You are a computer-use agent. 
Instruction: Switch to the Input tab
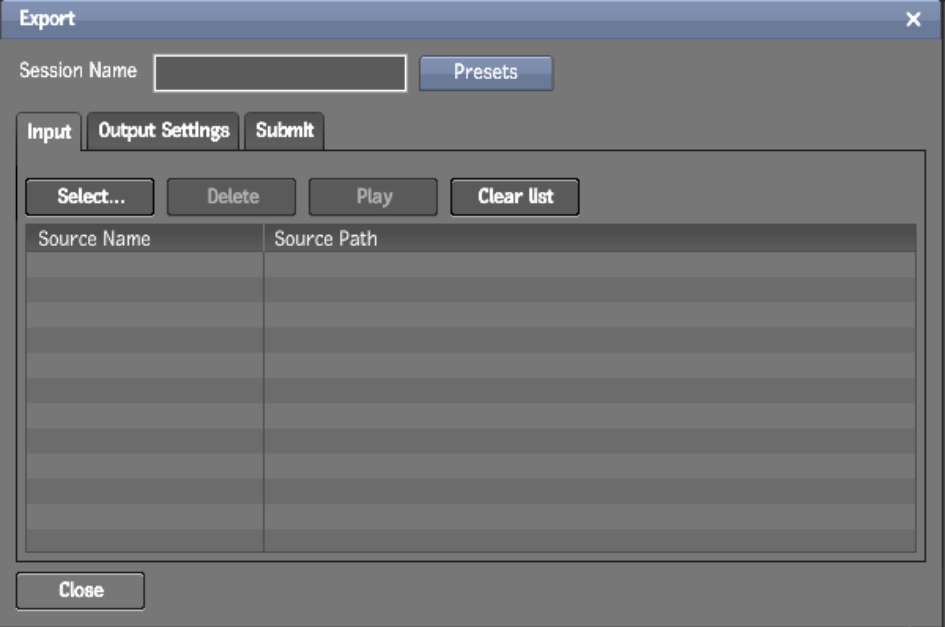(x=49, y=132)
